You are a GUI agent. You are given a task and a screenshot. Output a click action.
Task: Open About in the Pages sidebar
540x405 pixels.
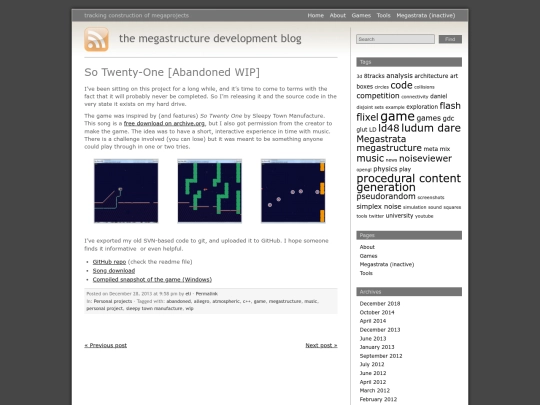[x=367, y=247]
